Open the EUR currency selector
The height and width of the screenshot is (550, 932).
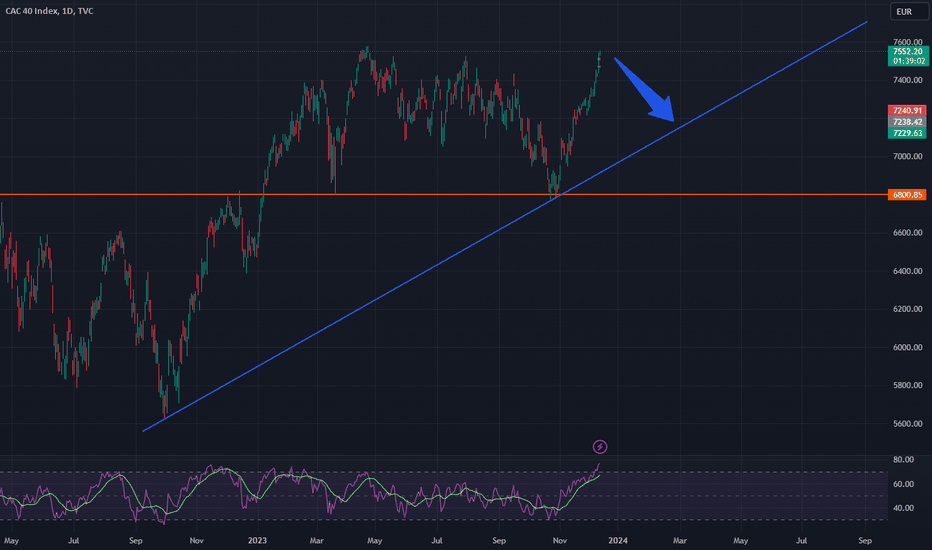tap(909, 12)
